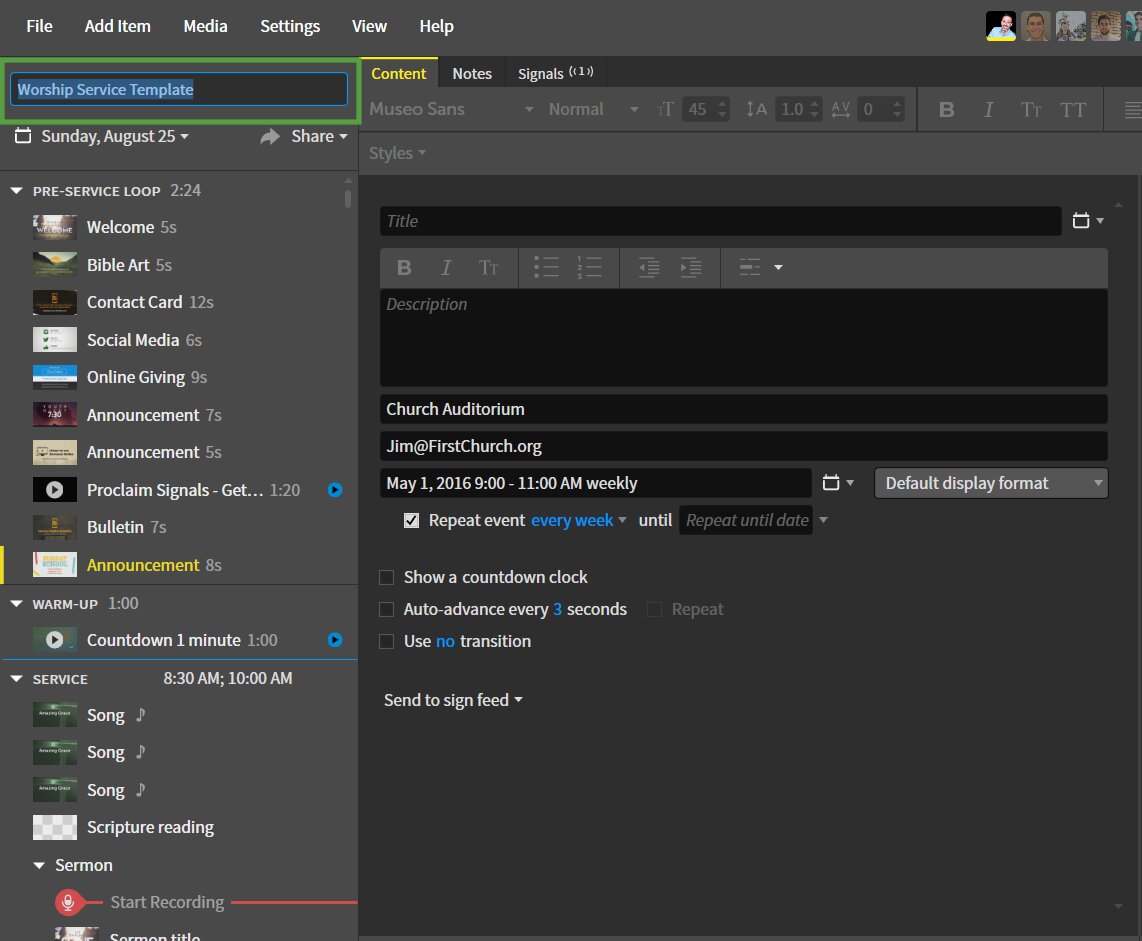Click the calendar icon next to Sunday, August 25
The width and height of the screenshot is (1142, 941).
[23, 136]
